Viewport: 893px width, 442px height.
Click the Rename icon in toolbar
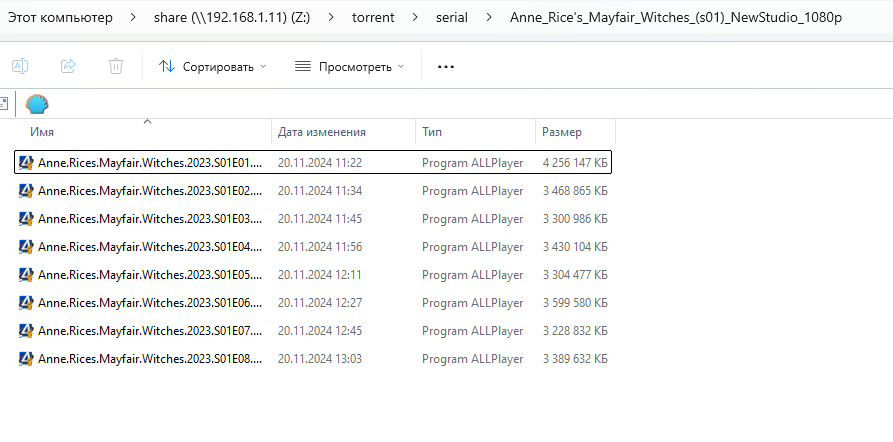20,66
